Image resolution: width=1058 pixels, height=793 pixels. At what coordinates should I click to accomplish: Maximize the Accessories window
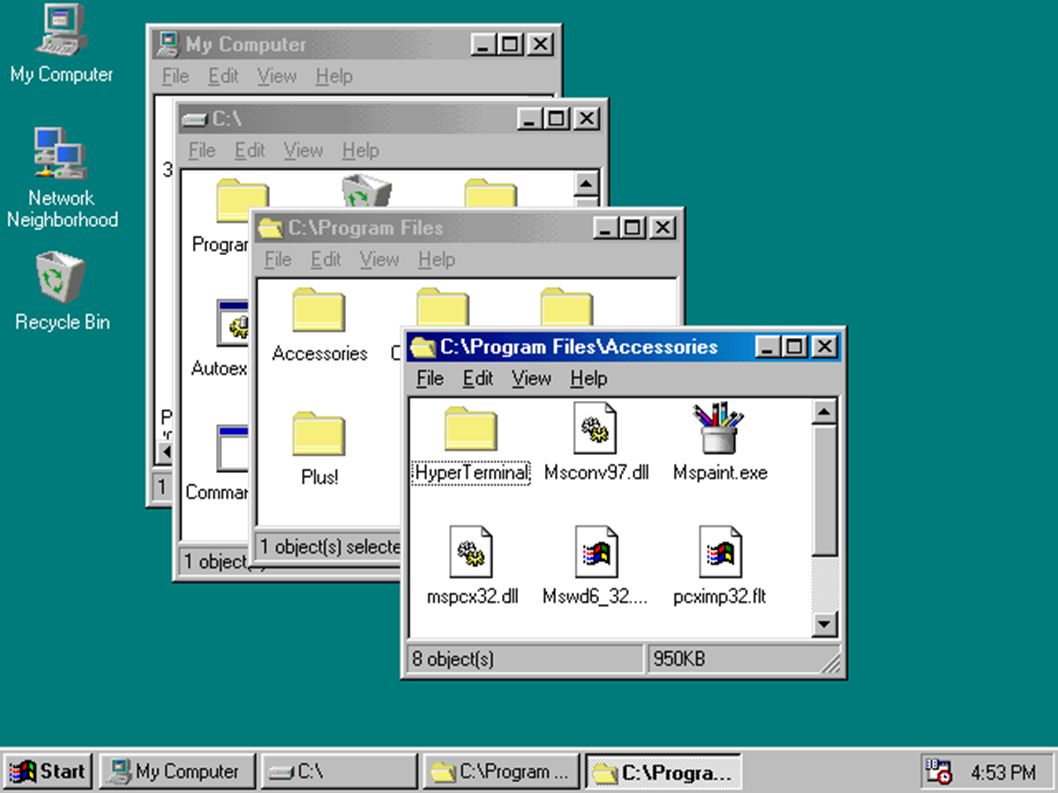point(794,347)
